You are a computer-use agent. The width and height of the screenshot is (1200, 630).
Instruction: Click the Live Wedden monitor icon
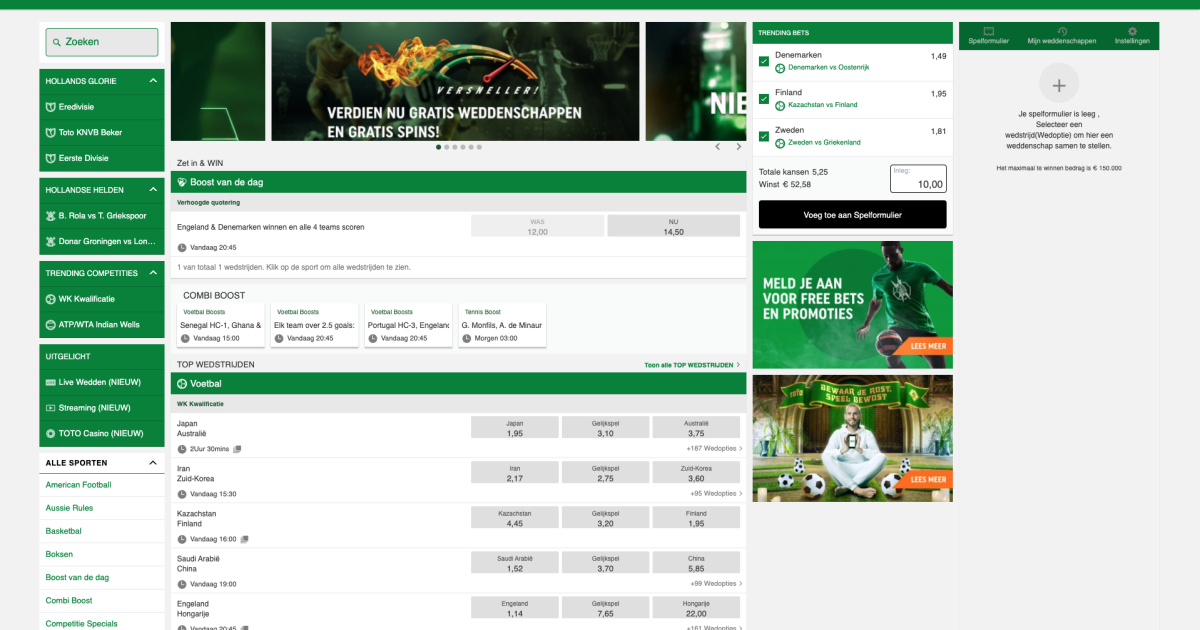51,382
